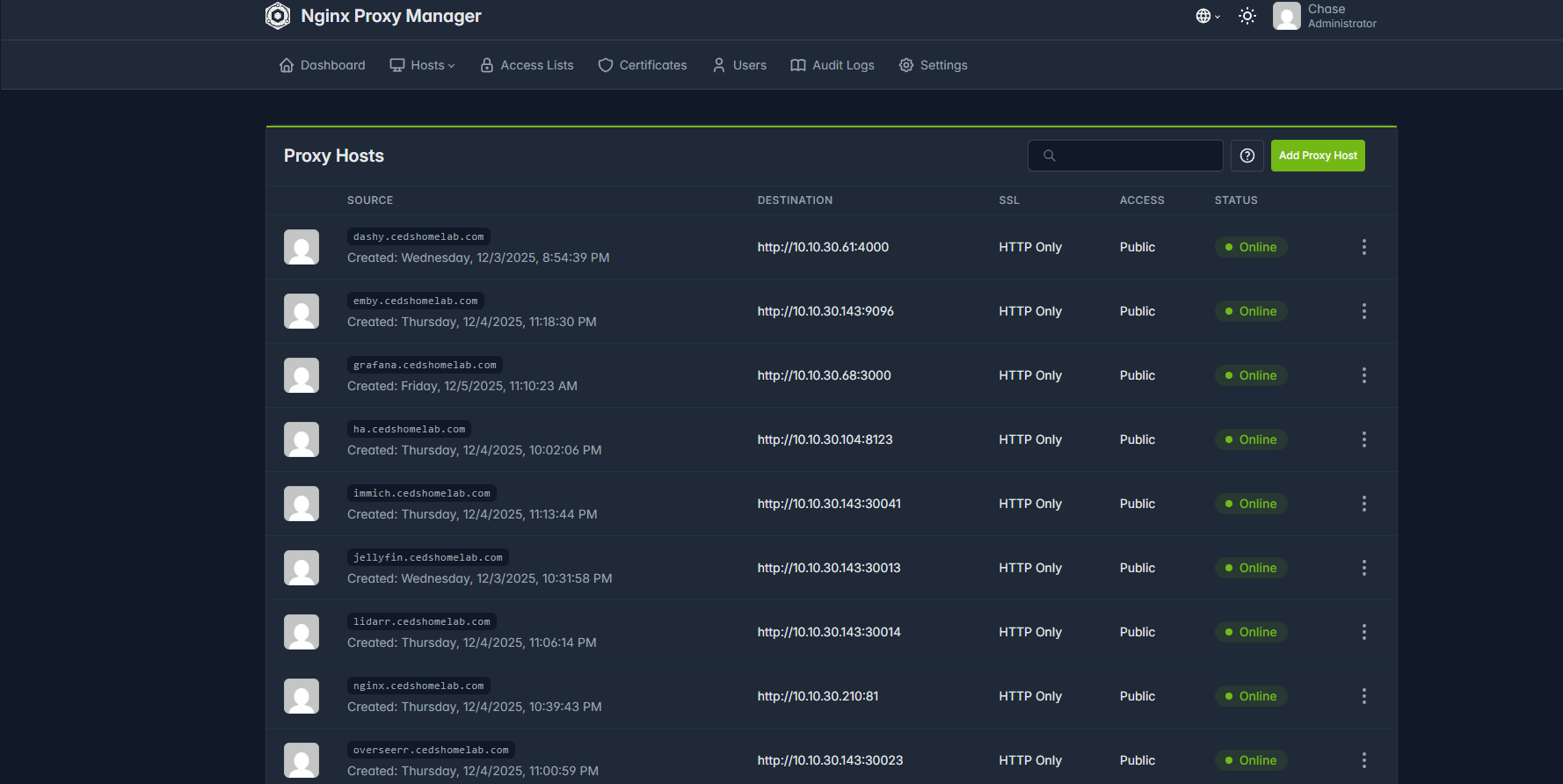Click destination http://10.10.30.143:30014

(x=829, y=632)
